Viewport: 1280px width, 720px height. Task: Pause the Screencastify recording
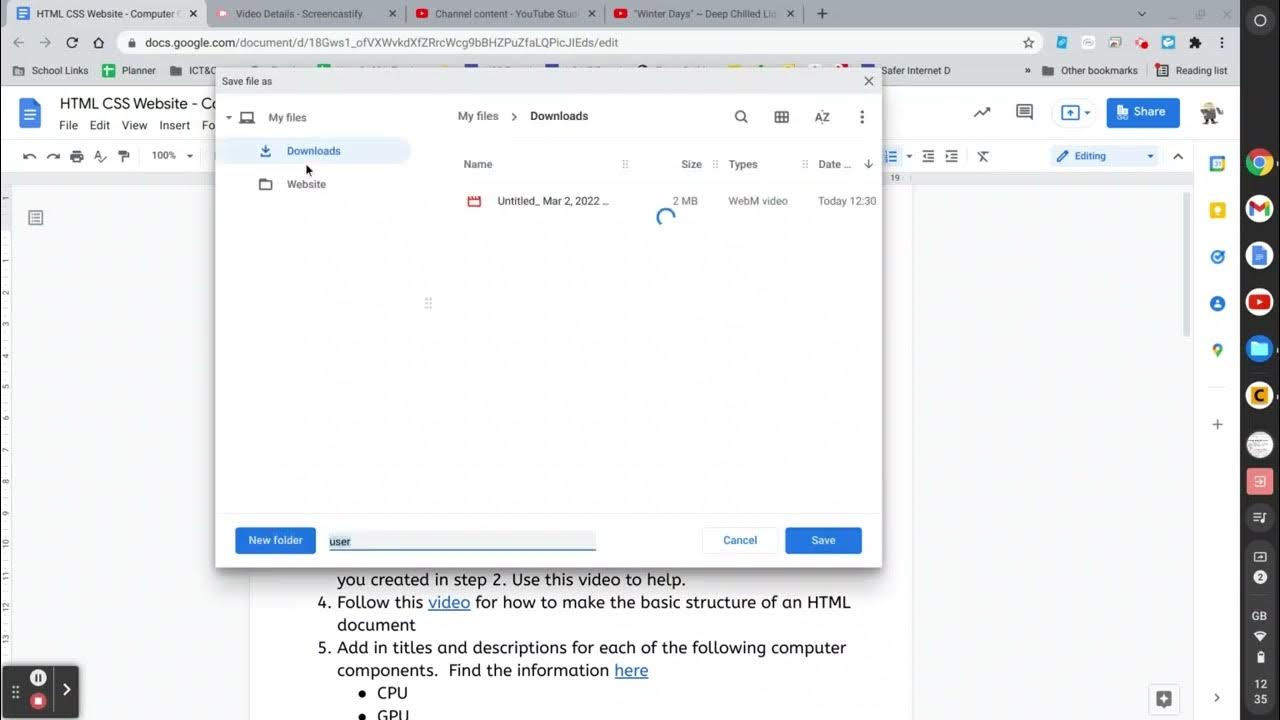(x=38, y=677)
